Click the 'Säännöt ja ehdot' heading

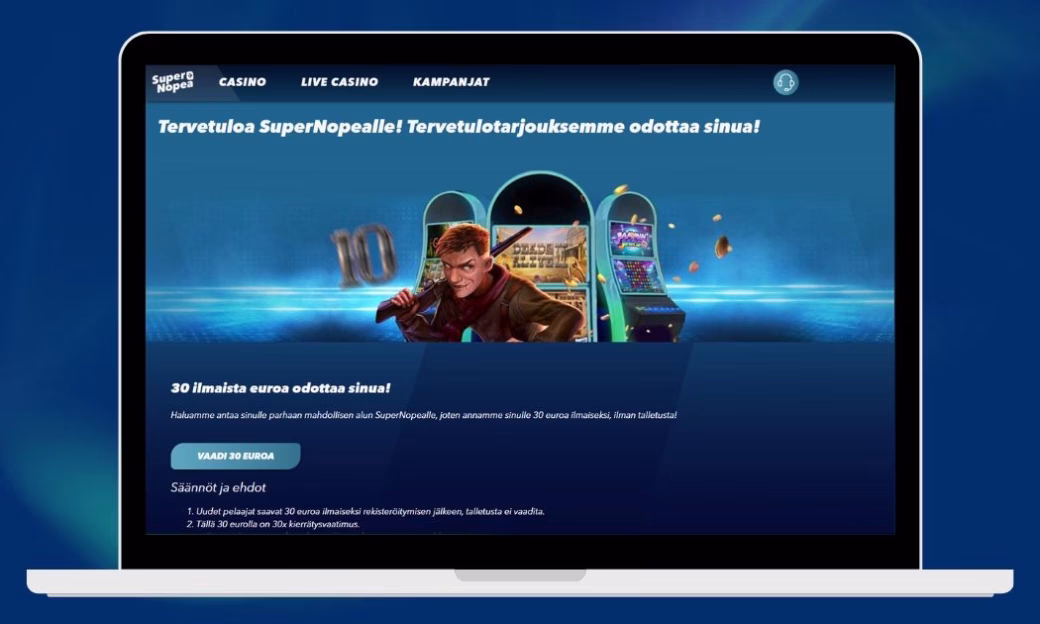[x=218, y=487]
